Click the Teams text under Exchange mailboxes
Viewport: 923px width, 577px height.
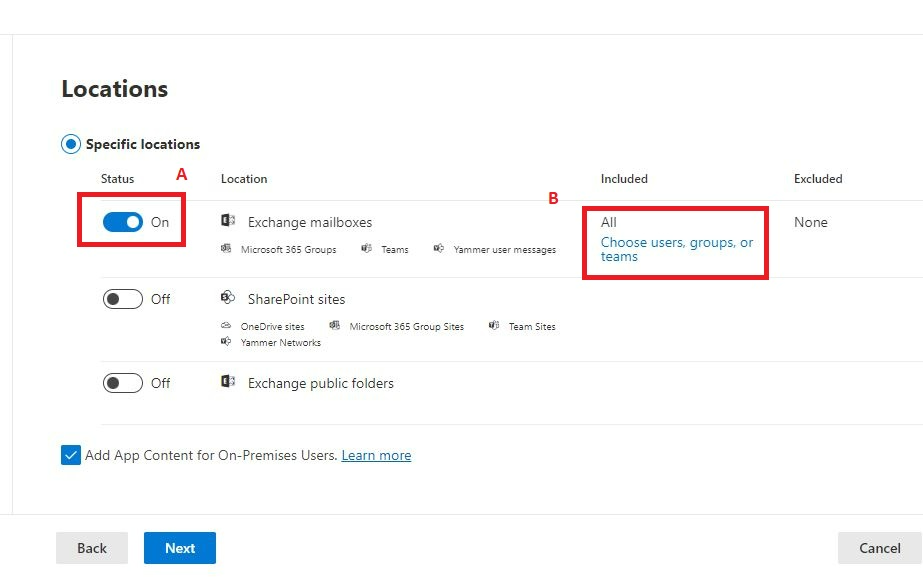pyautogui.click(x=394, y=250)
